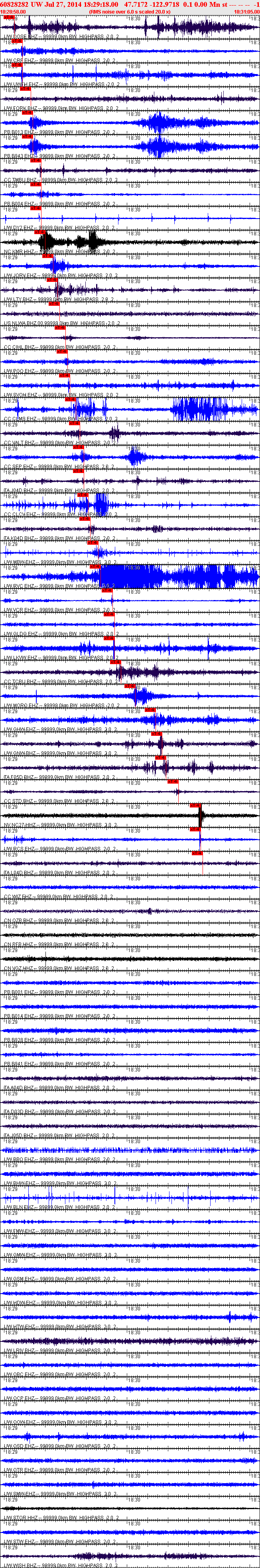This screenshot has width=260, height=1568.
Task: Select the UW DOSE EHZ station label
Action: click(61, 37)
